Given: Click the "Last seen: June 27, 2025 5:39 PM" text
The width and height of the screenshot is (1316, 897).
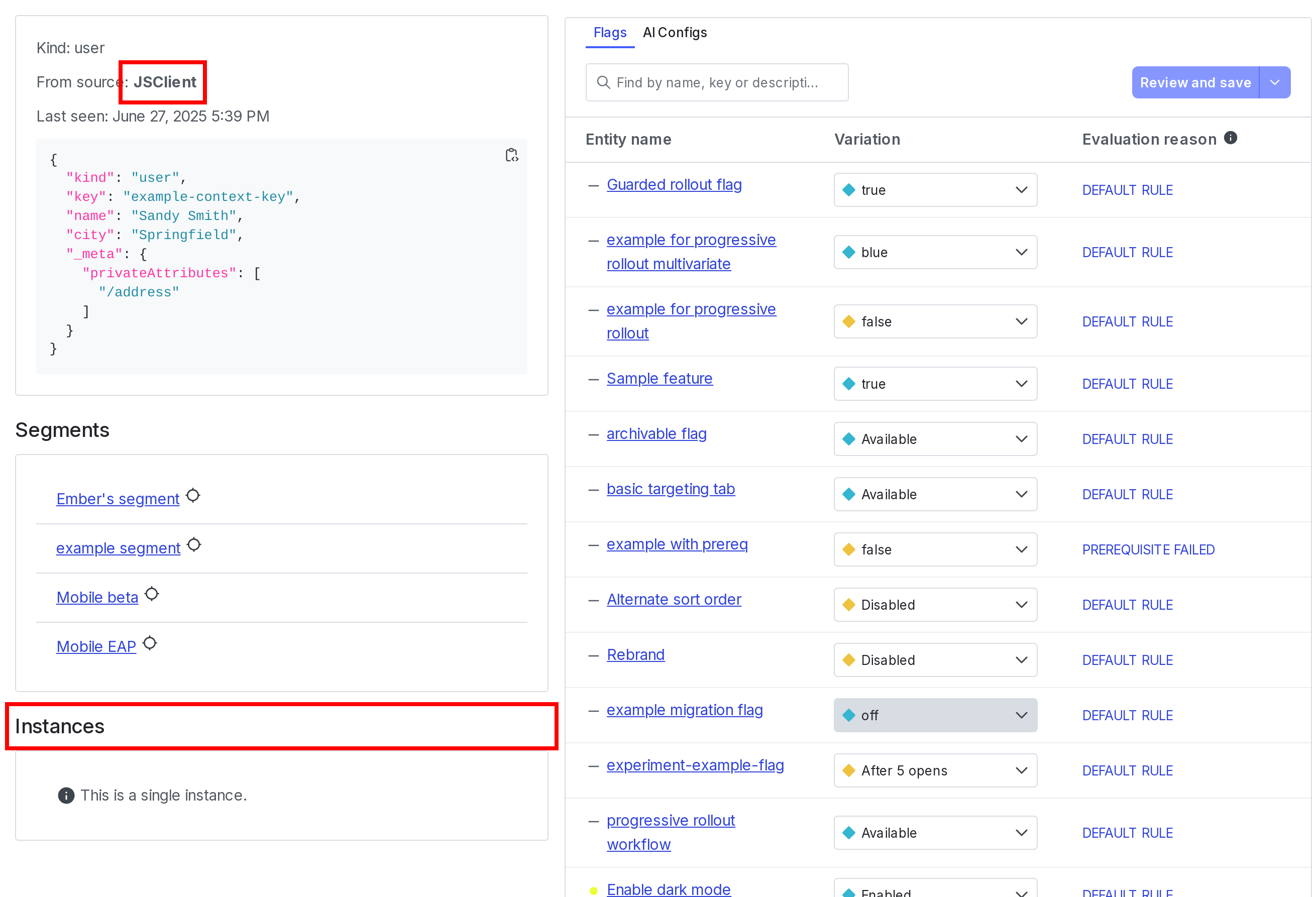Looking at the screenshot, I should [x=153, y=116].
